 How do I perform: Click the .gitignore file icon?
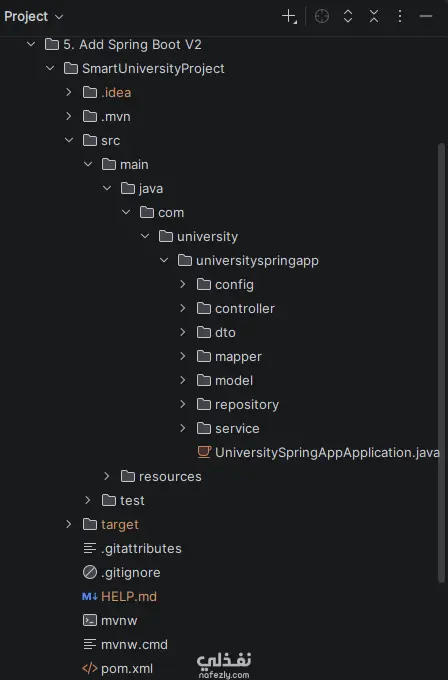pyautogui.click(x=89, y=572)
